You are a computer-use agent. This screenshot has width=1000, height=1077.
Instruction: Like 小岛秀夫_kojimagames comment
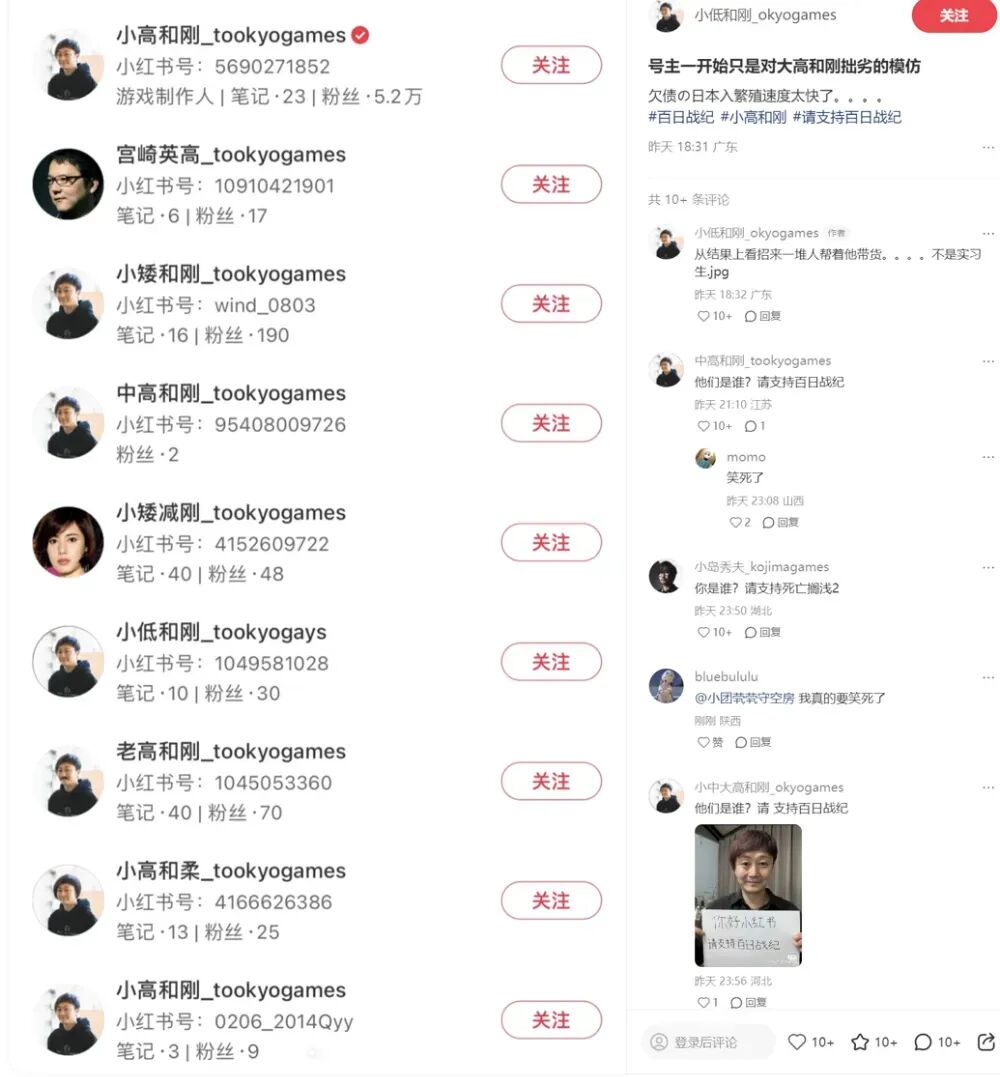pos(703,632)
